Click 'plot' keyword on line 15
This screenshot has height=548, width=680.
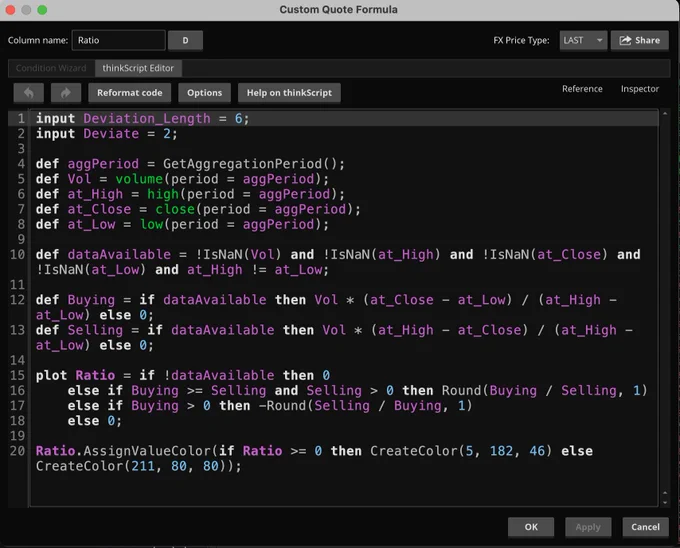click(x=51, y=376)
